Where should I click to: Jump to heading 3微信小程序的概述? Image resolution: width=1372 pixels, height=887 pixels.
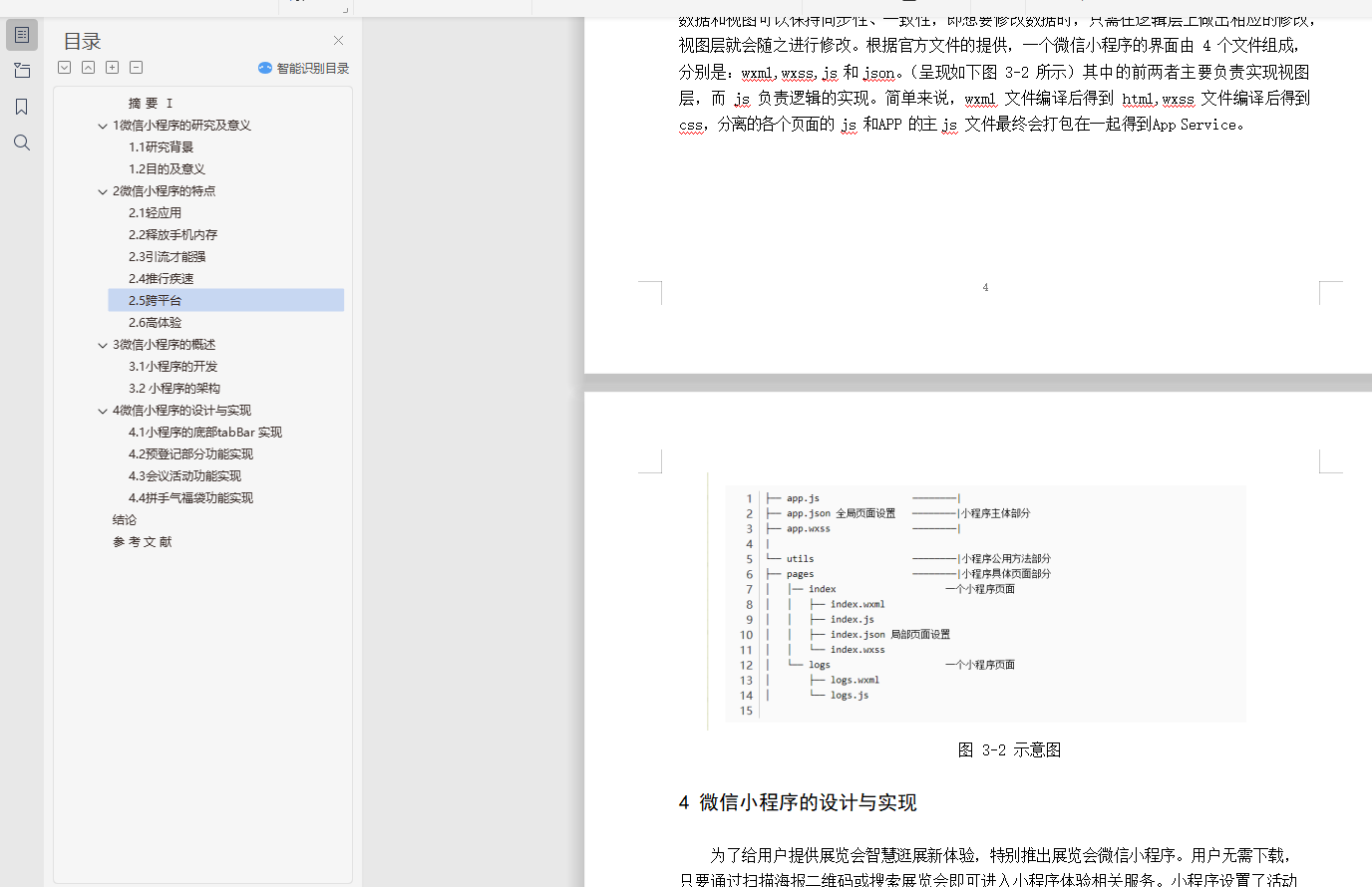coord(164,344)
